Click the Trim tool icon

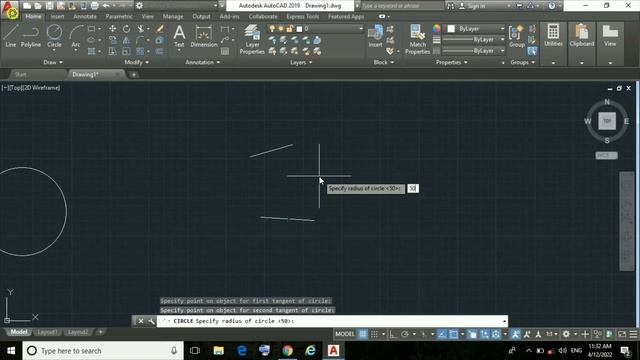[x=141, y=29]
